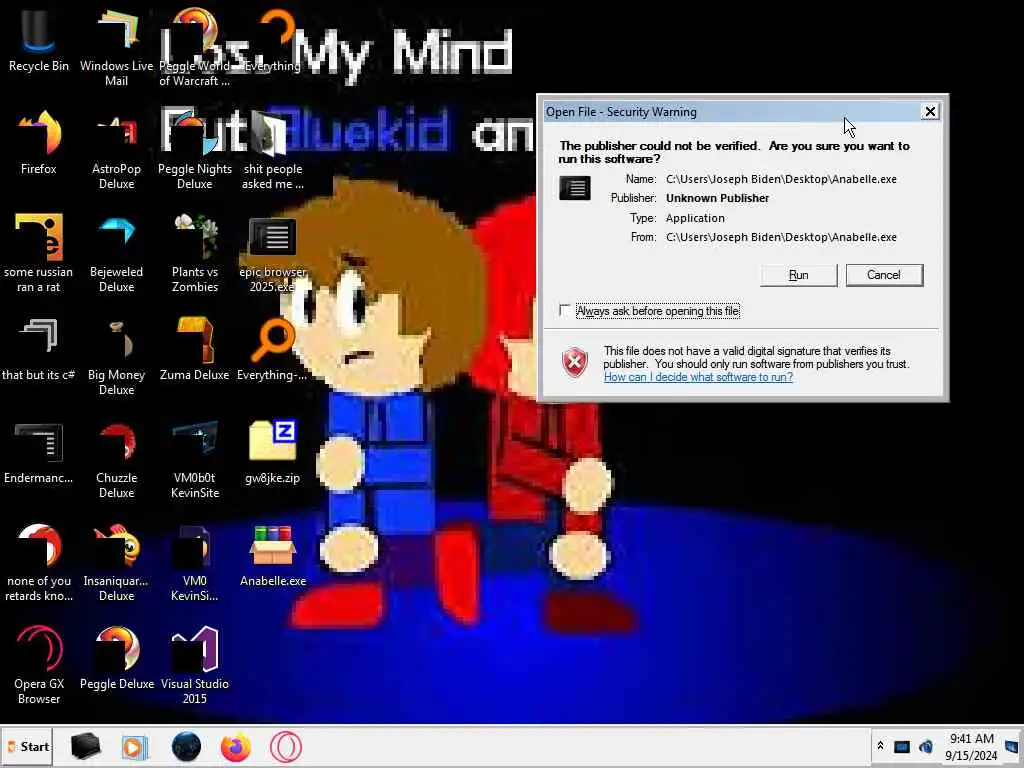Cancel the Security Warning dialog
This screenshot has width=1024, height=768.
884,275
